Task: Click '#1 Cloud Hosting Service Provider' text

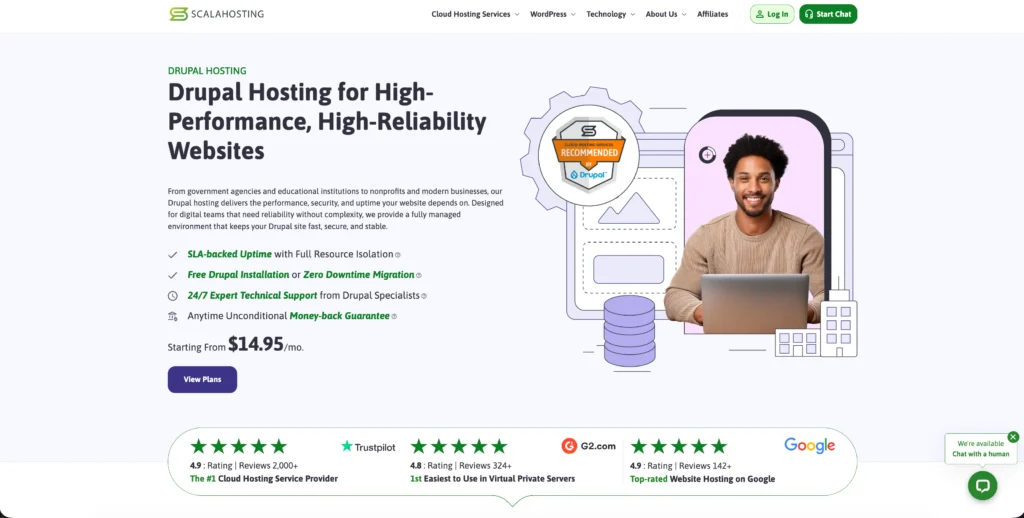Action: (x=264, y=479)
